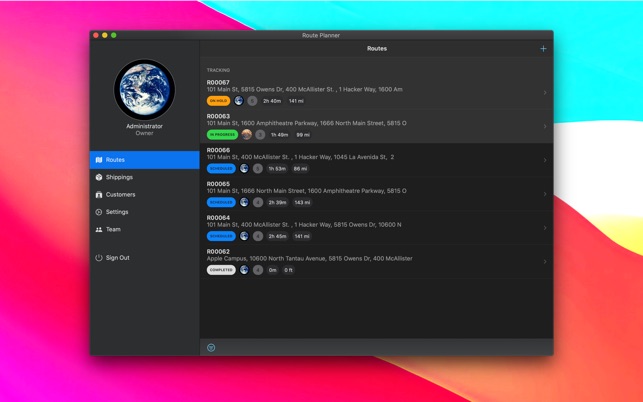Select the Routes sidebar item
Image resolution: width=643 pixels, height=402 pixels.
[144, 160]
